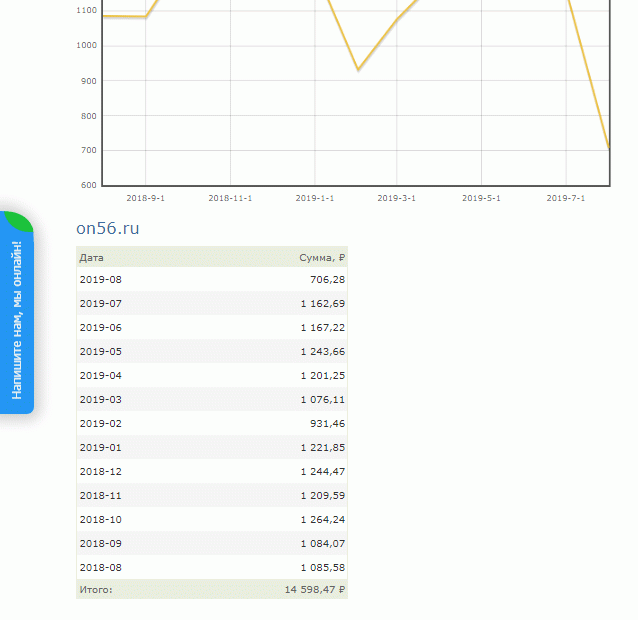Click amount 1 264,24
638x620 pixels.
coord(323,520)
